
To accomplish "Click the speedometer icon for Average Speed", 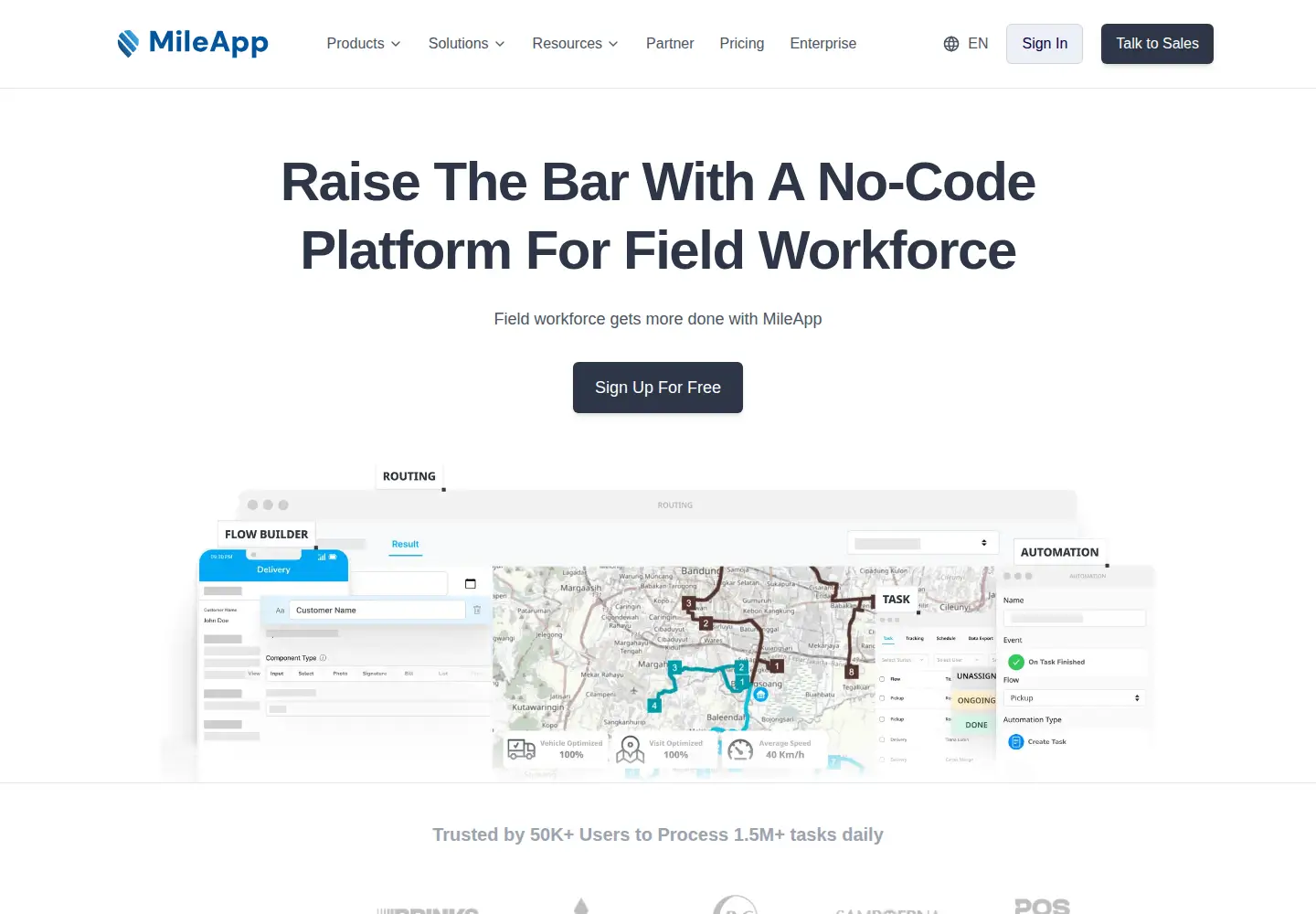I will [x=740, y=750].
